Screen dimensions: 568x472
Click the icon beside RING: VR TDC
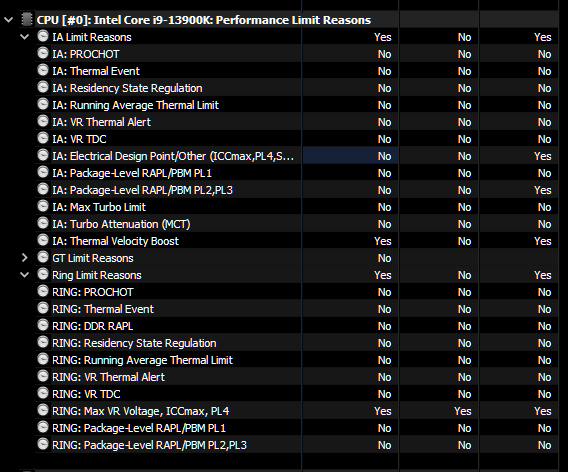click(43, 394)
